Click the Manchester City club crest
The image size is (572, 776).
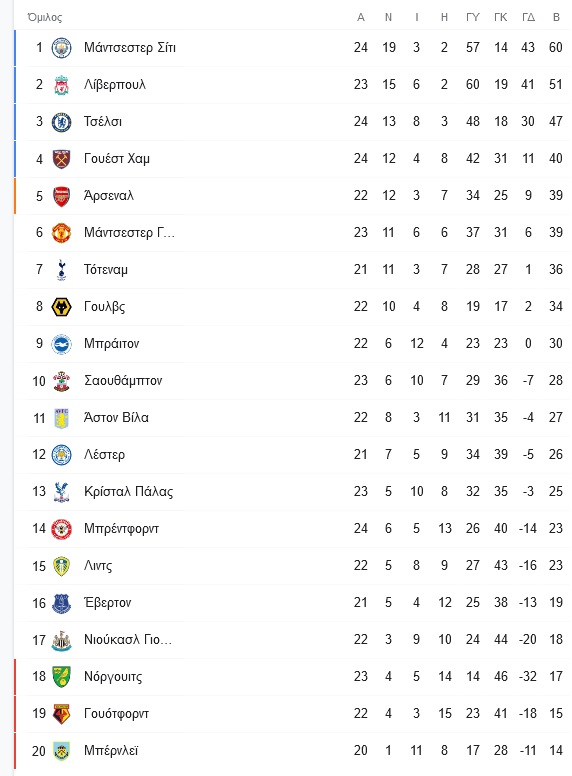[61, 48]
